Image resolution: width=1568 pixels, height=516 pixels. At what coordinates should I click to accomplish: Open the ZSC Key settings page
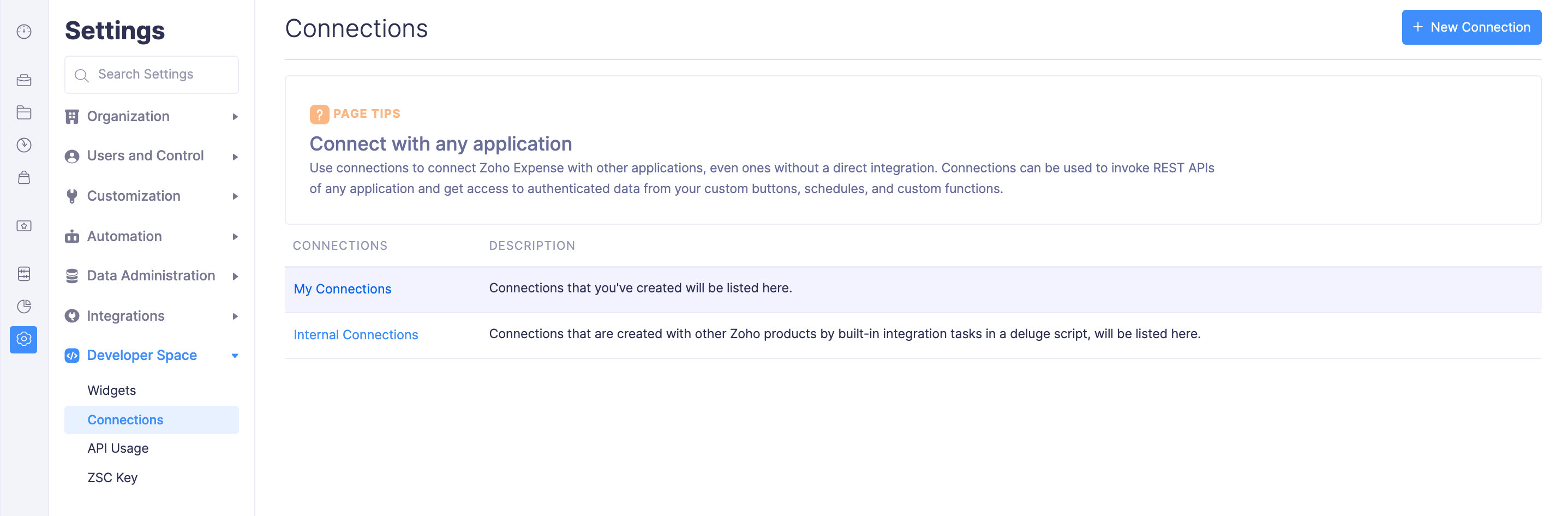(x=112, y=478)
